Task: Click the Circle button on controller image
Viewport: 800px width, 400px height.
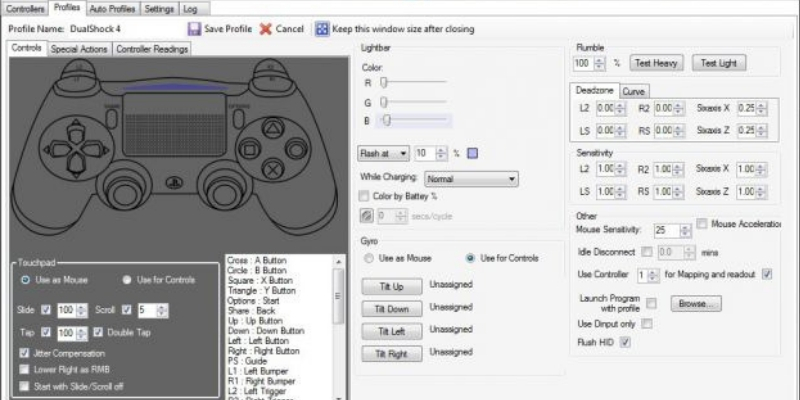Action: (296, 149)
